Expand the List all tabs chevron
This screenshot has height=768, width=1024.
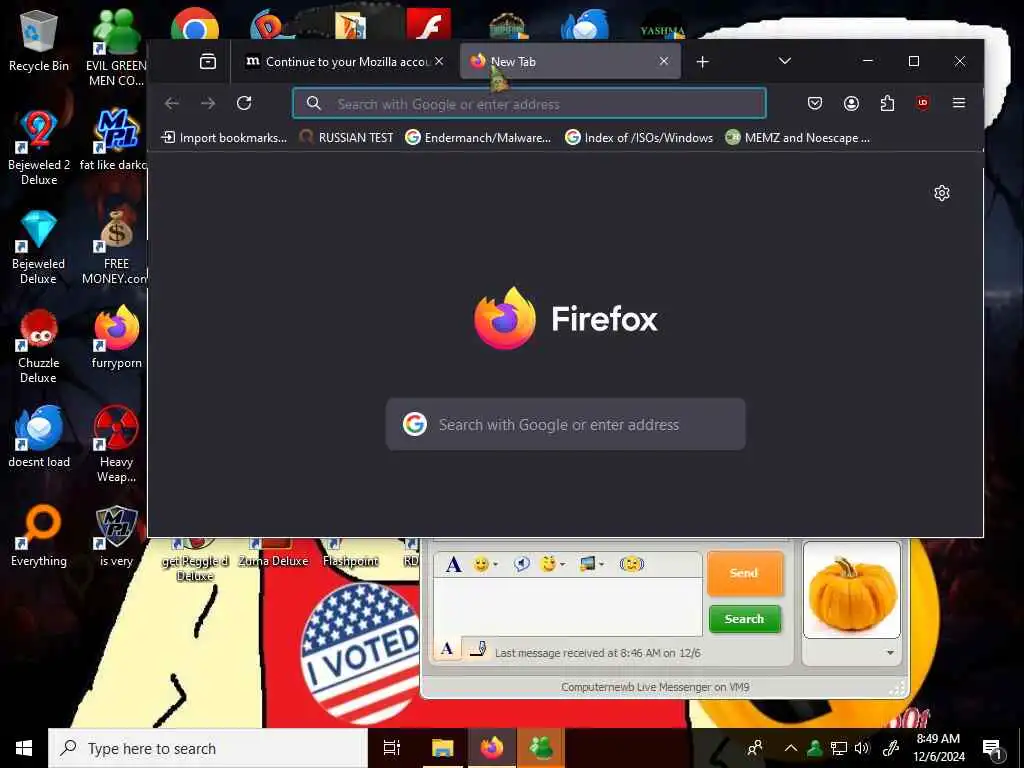click(x=785, y=61)
